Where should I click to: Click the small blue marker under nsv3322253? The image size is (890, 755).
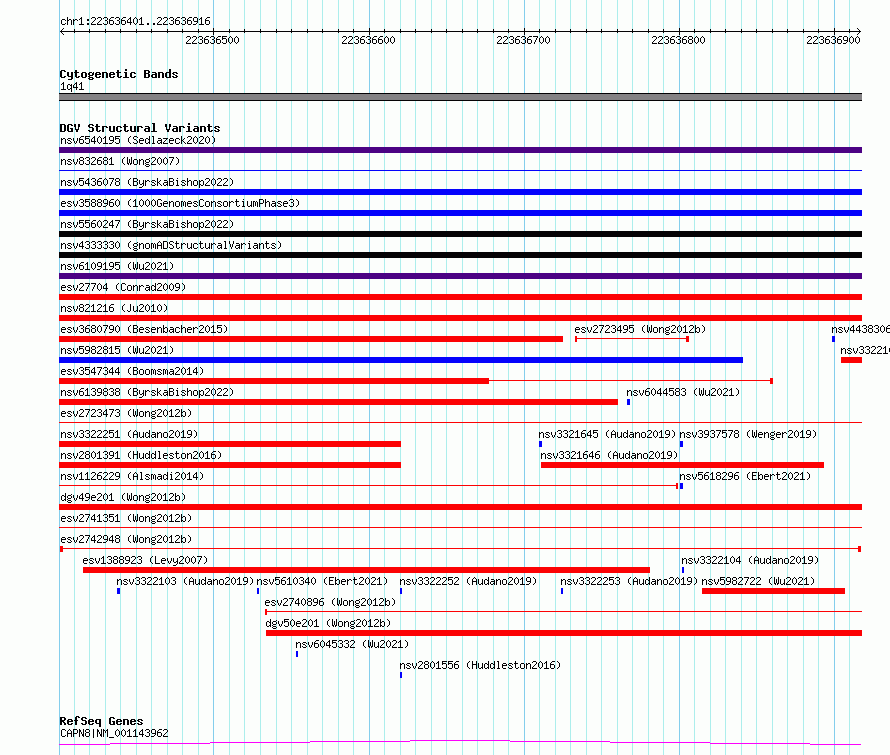(562, 592)
